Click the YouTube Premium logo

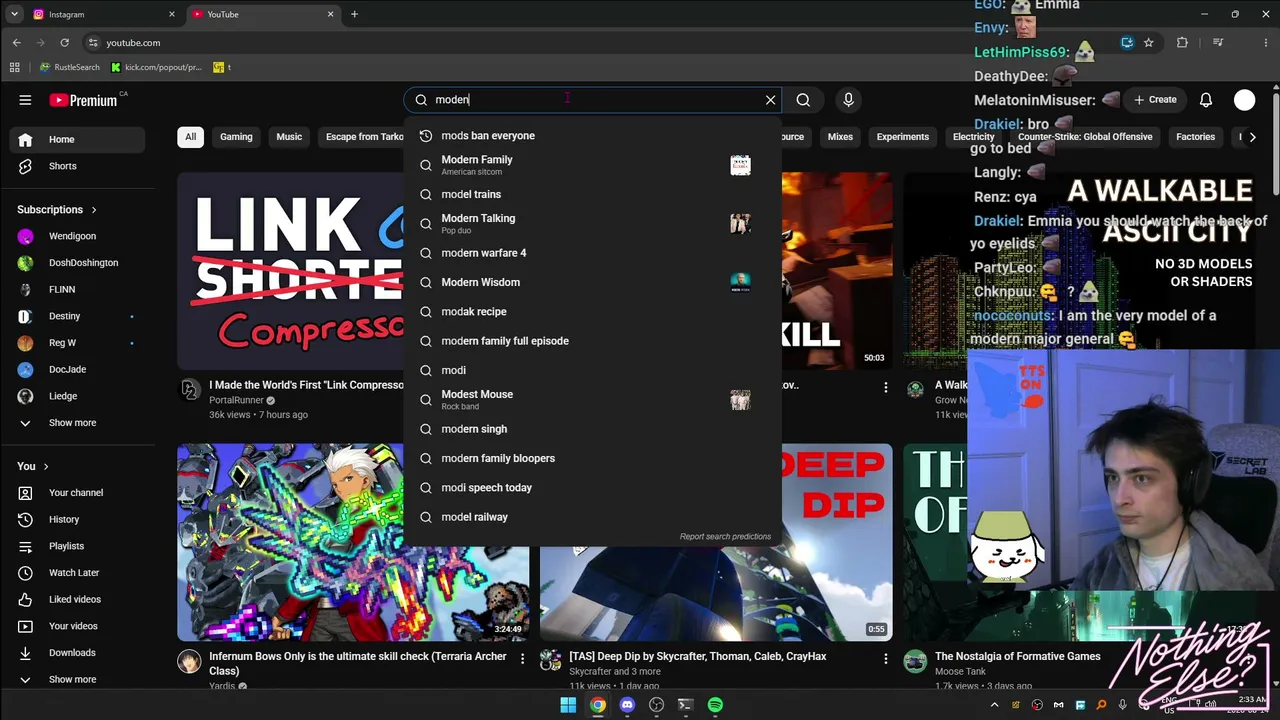coord(84,100)
